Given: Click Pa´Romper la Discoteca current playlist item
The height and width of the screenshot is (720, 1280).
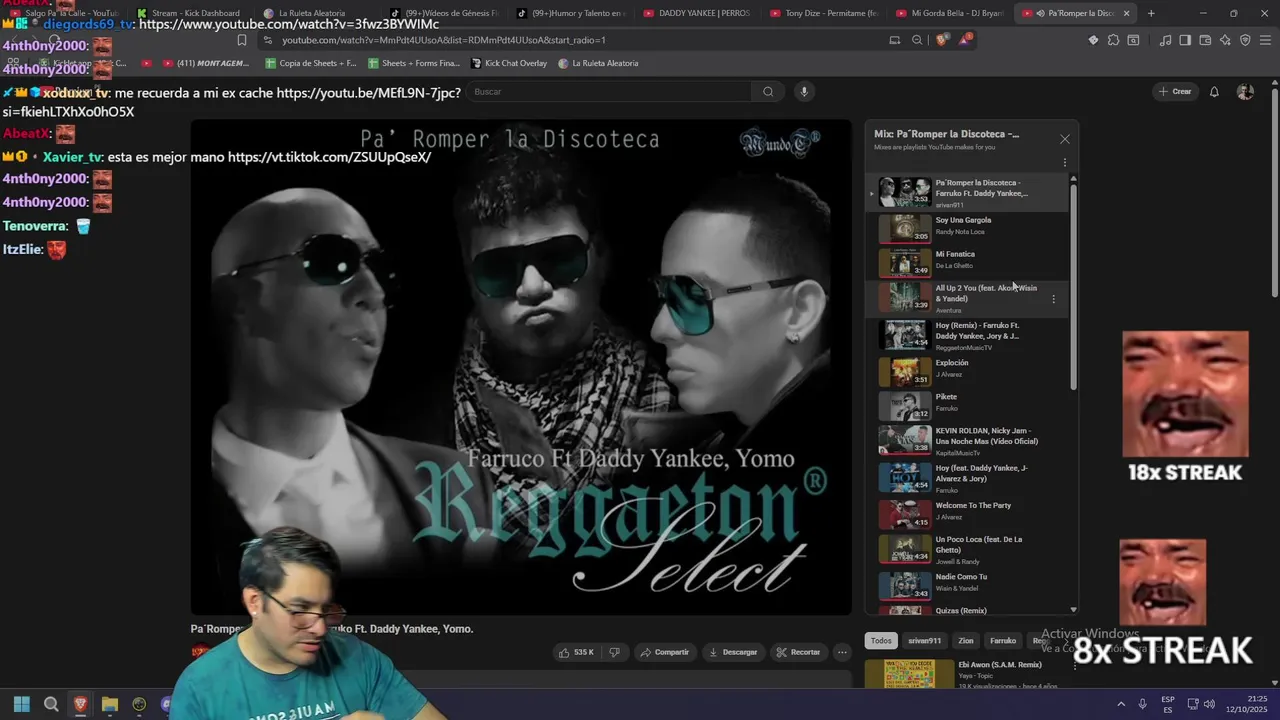Looking at the screenshot, I should pyautogui.click(x=967, y=192).
